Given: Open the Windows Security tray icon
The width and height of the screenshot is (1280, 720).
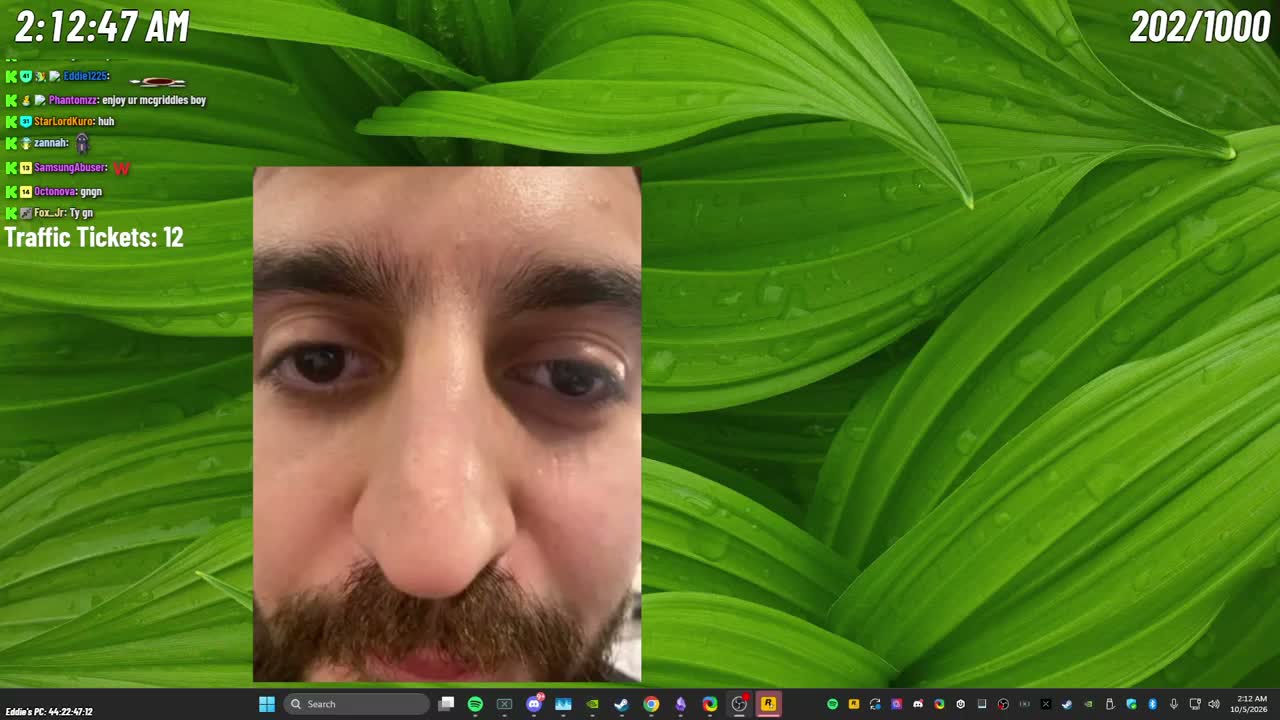Looking at the screenshot, I should 1131,704.
